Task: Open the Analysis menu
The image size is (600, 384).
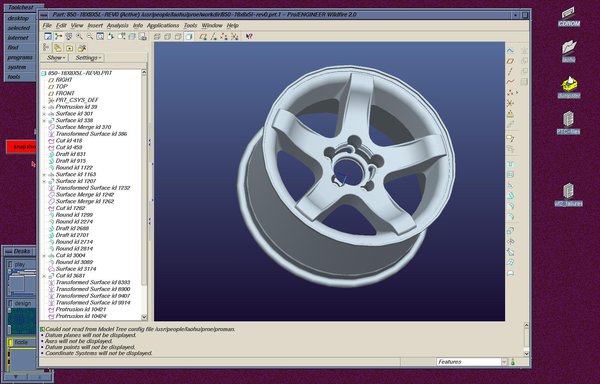Action: click(x=117, y=26)
